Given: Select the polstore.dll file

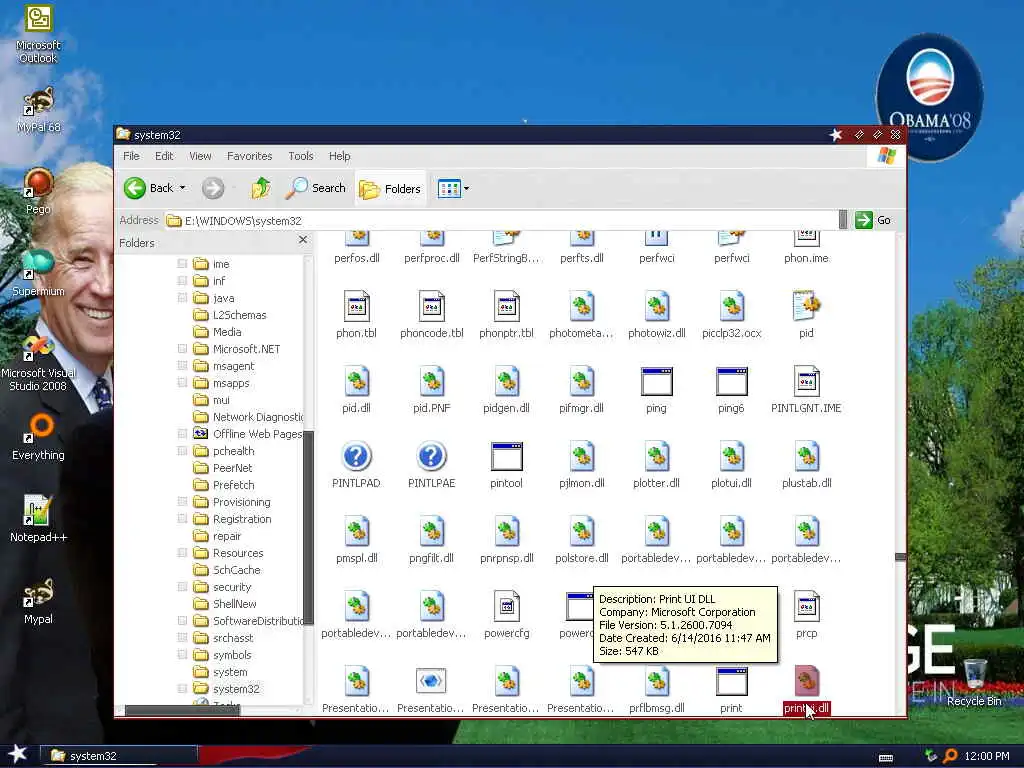Looking at the screenshot, I should [x=581, y=540].
